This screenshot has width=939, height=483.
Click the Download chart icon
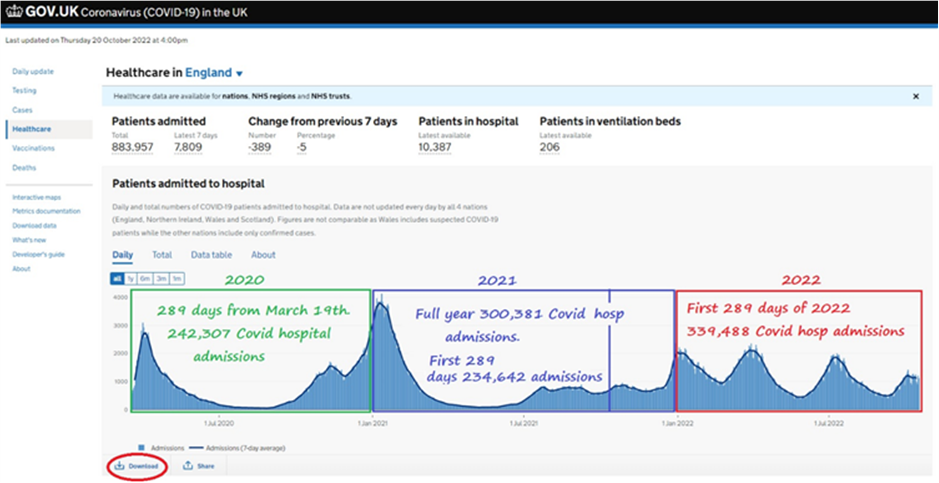[119, 466]
